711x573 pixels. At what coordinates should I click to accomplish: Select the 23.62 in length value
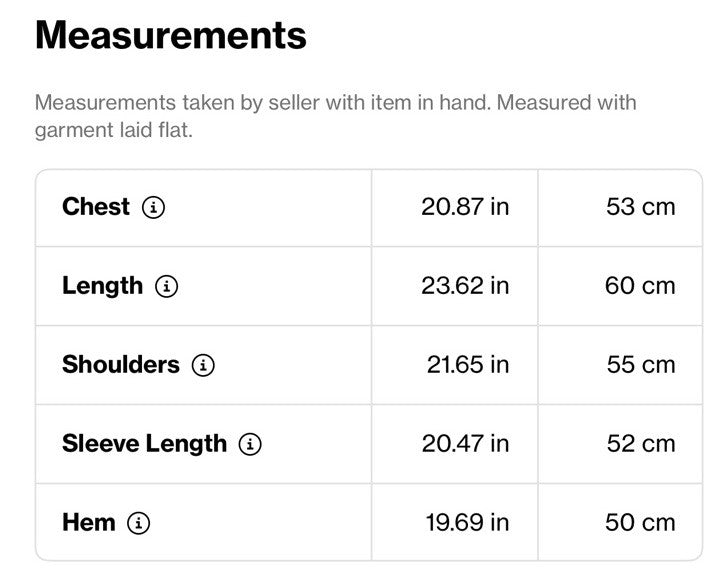(x=465, y=286)
